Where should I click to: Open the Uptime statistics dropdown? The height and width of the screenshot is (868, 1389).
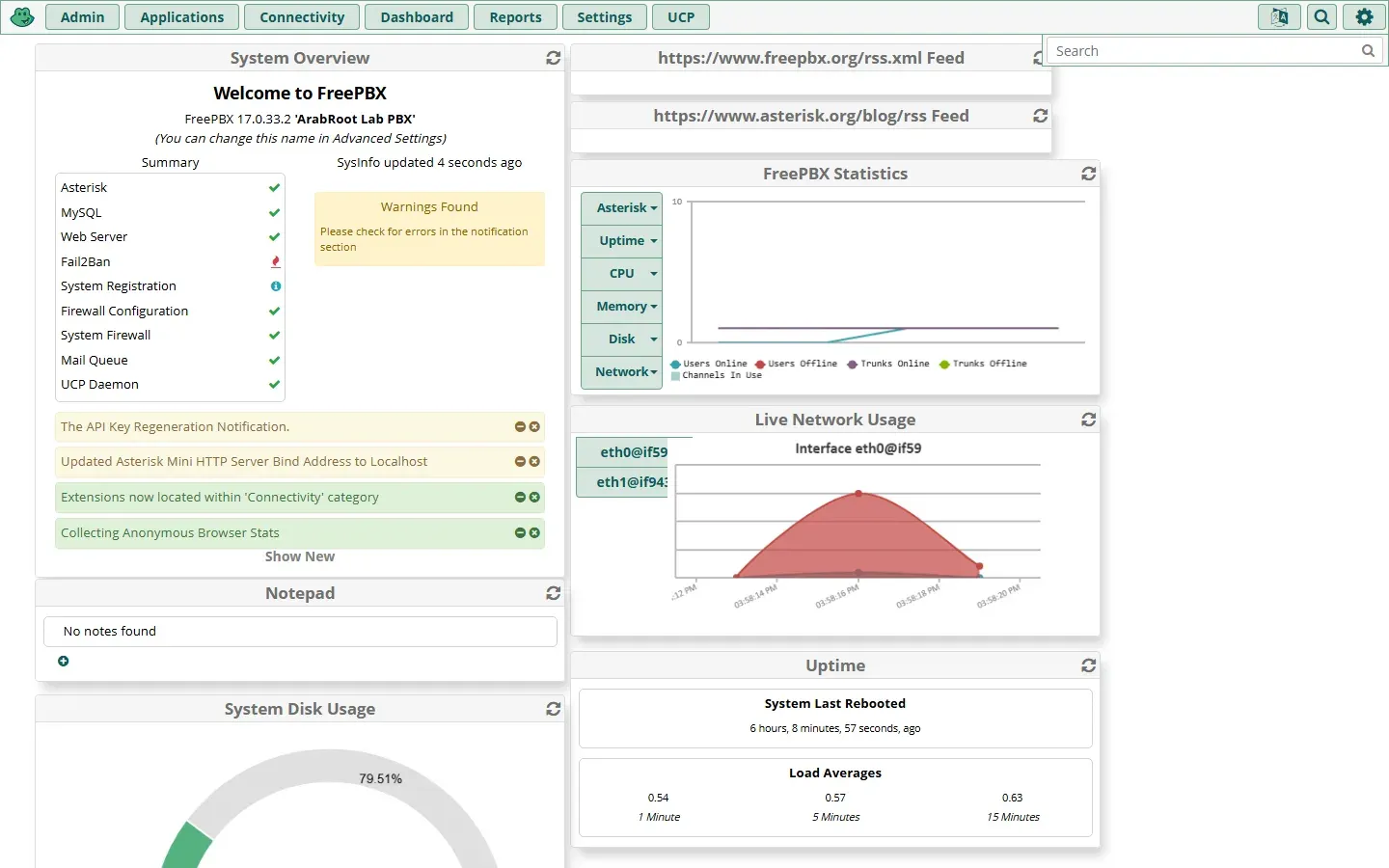pyautogui.click(x=622, y=241)
